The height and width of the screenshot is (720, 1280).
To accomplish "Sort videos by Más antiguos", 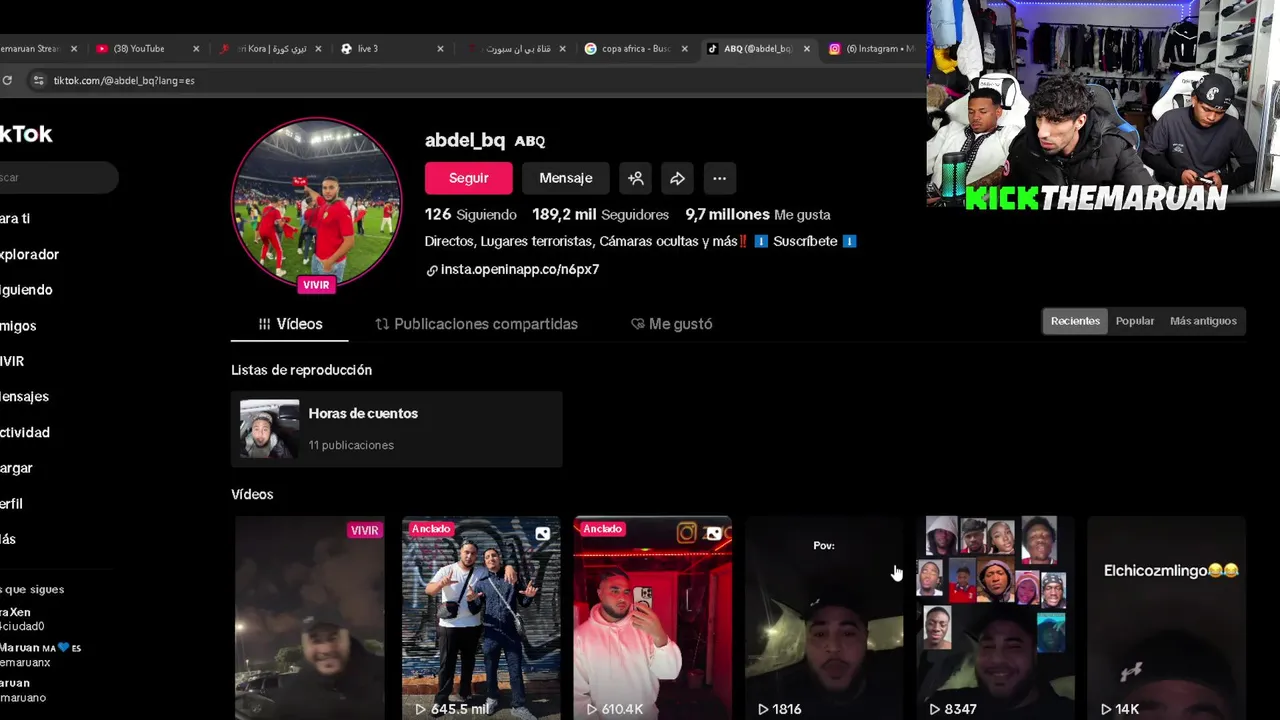I will pyautogui.click(x=1203, y=321).
